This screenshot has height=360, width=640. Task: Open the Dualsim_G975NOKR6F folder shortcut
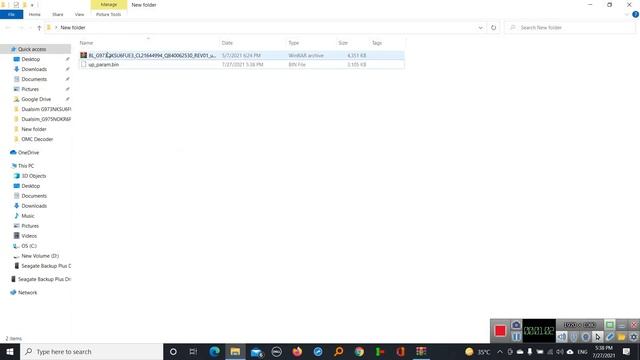coord(46,119)
